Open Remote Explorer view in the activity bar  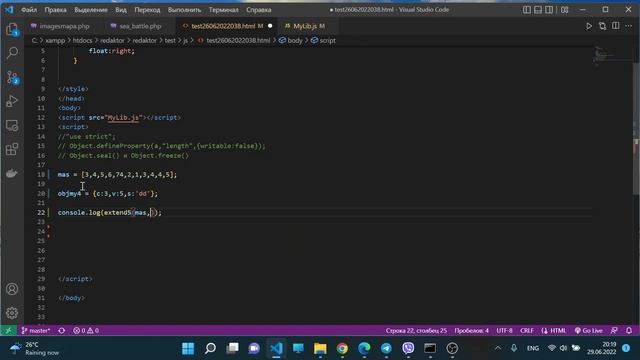point(12,125)
